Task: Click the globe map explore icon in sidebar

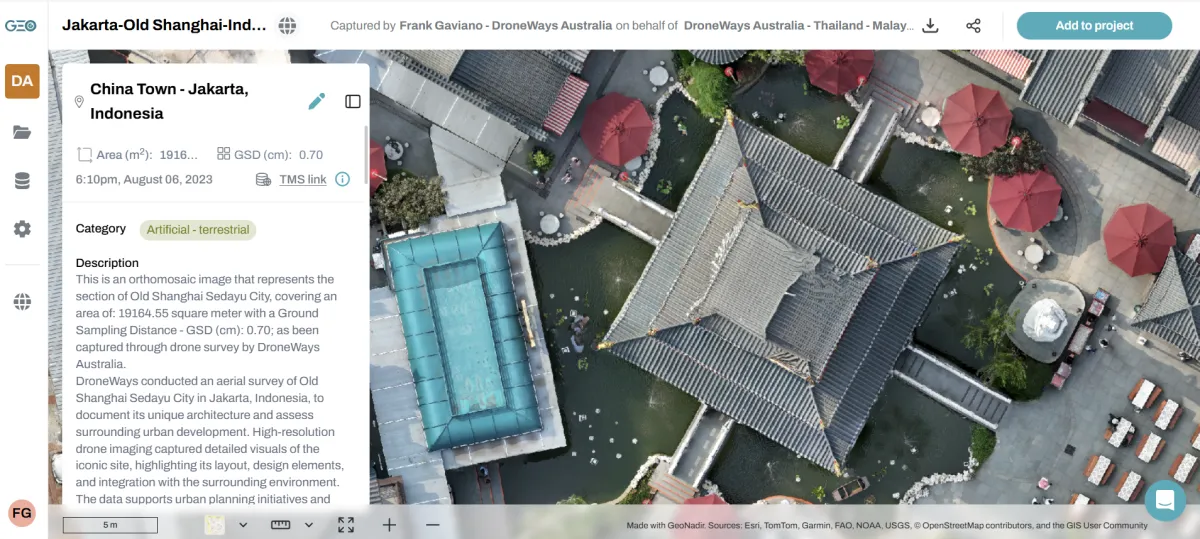Action: (x=22, y=302)
